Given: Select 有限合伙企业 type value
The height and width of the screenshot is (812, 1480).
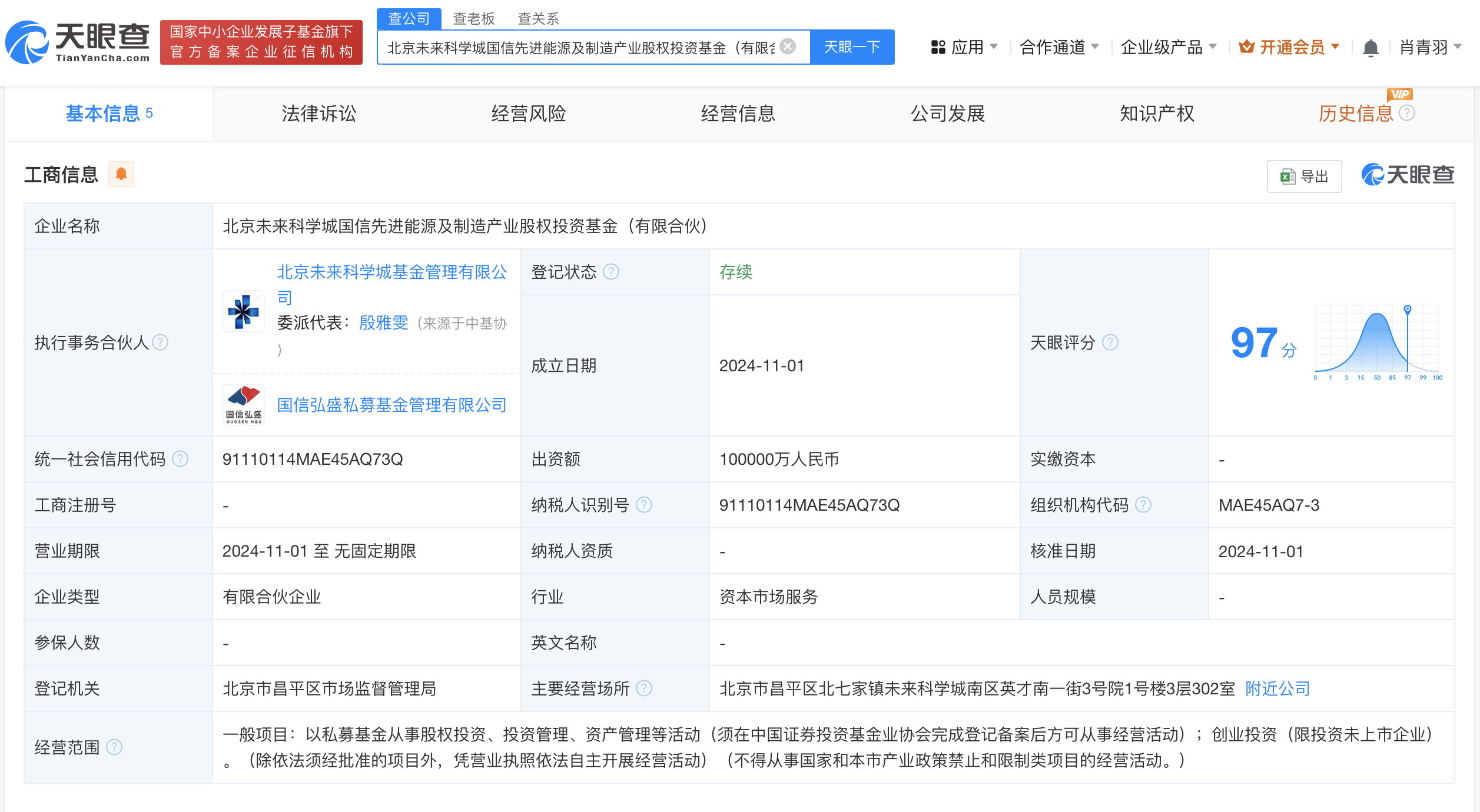Looking at the screenshot, I should click(x=271, y=597).
